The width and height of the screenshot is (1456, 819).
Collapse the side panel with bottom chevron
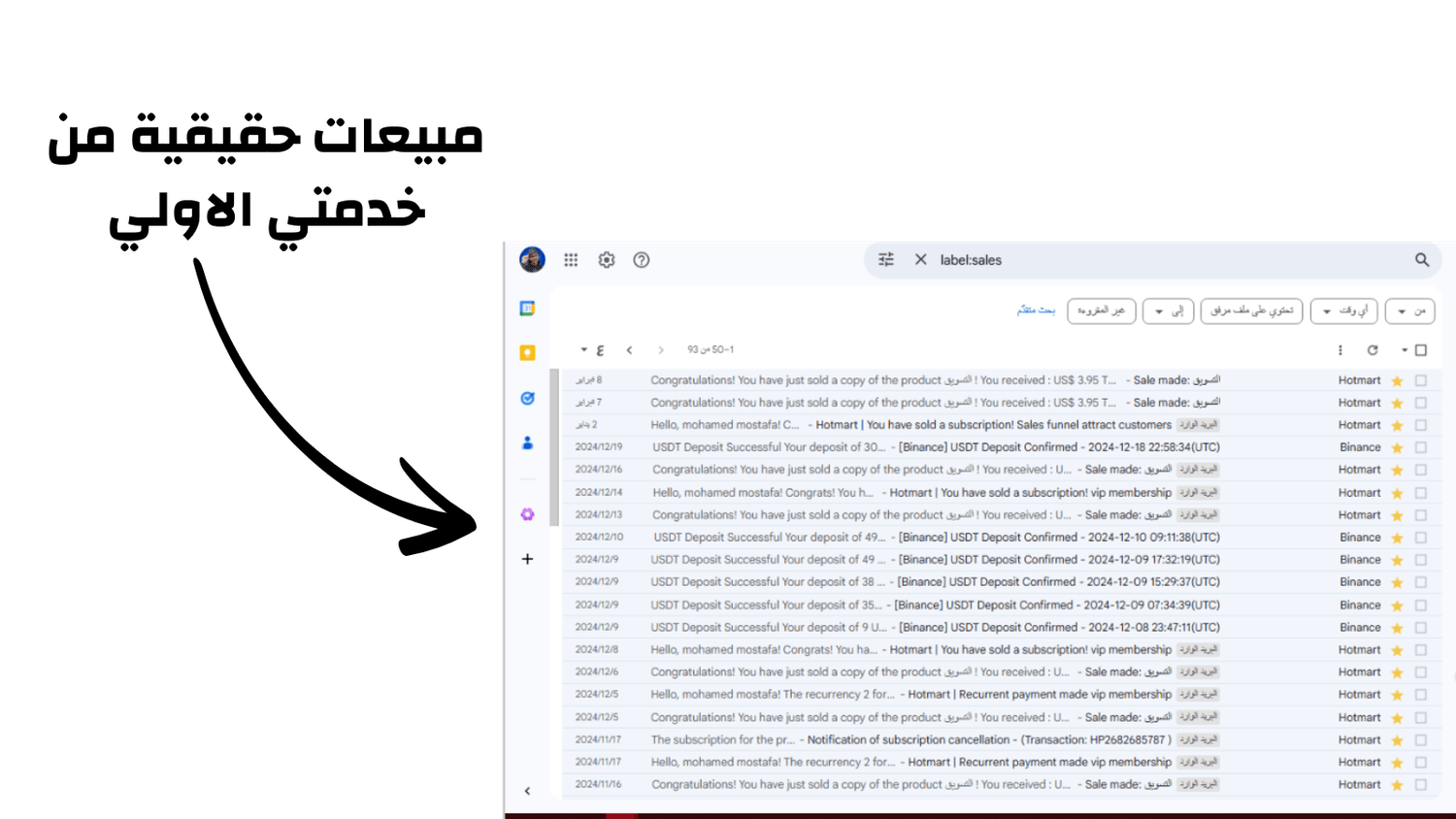click(527, 791)
